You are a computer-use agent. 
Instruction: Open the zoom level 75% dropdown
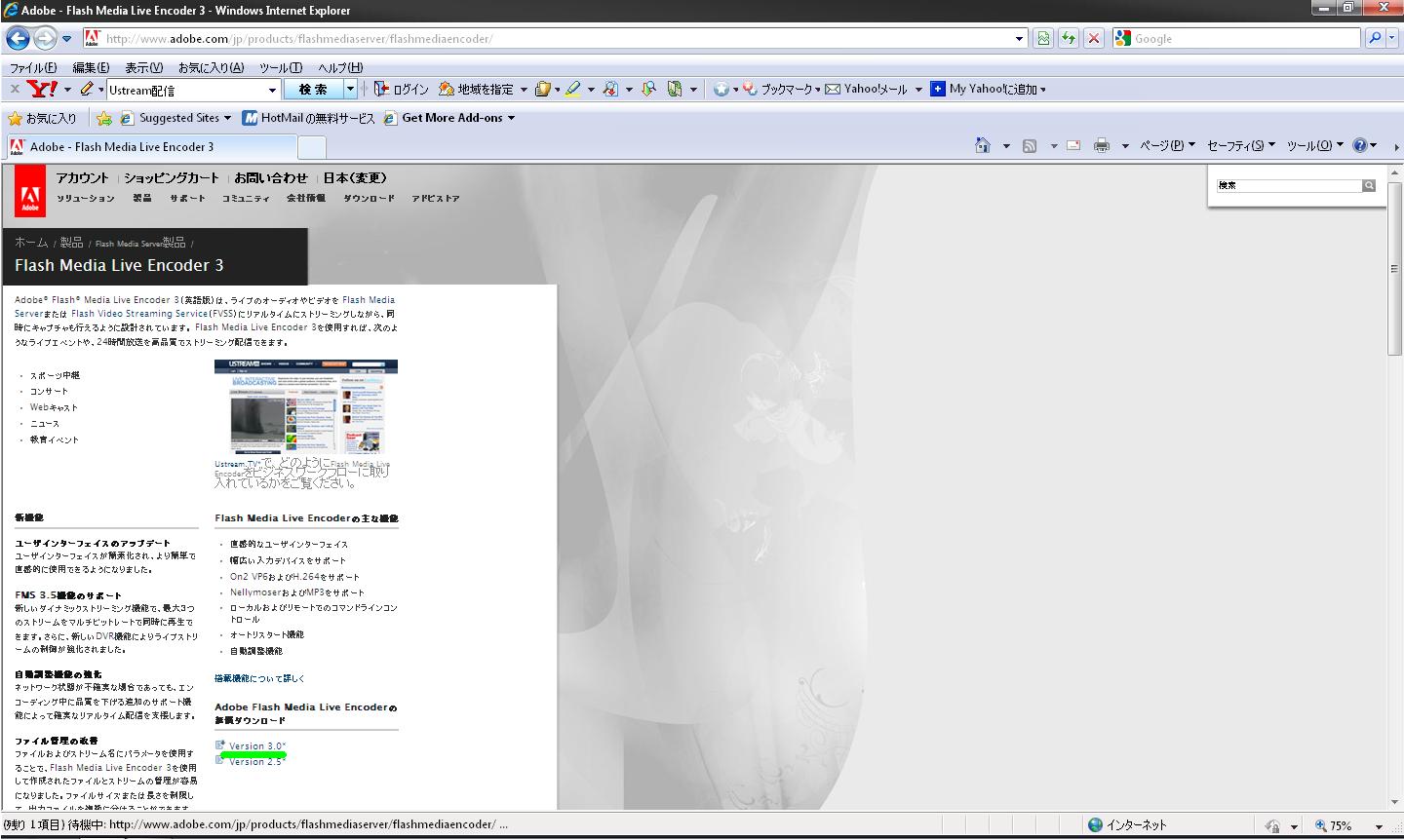[x=1379, y=825]
